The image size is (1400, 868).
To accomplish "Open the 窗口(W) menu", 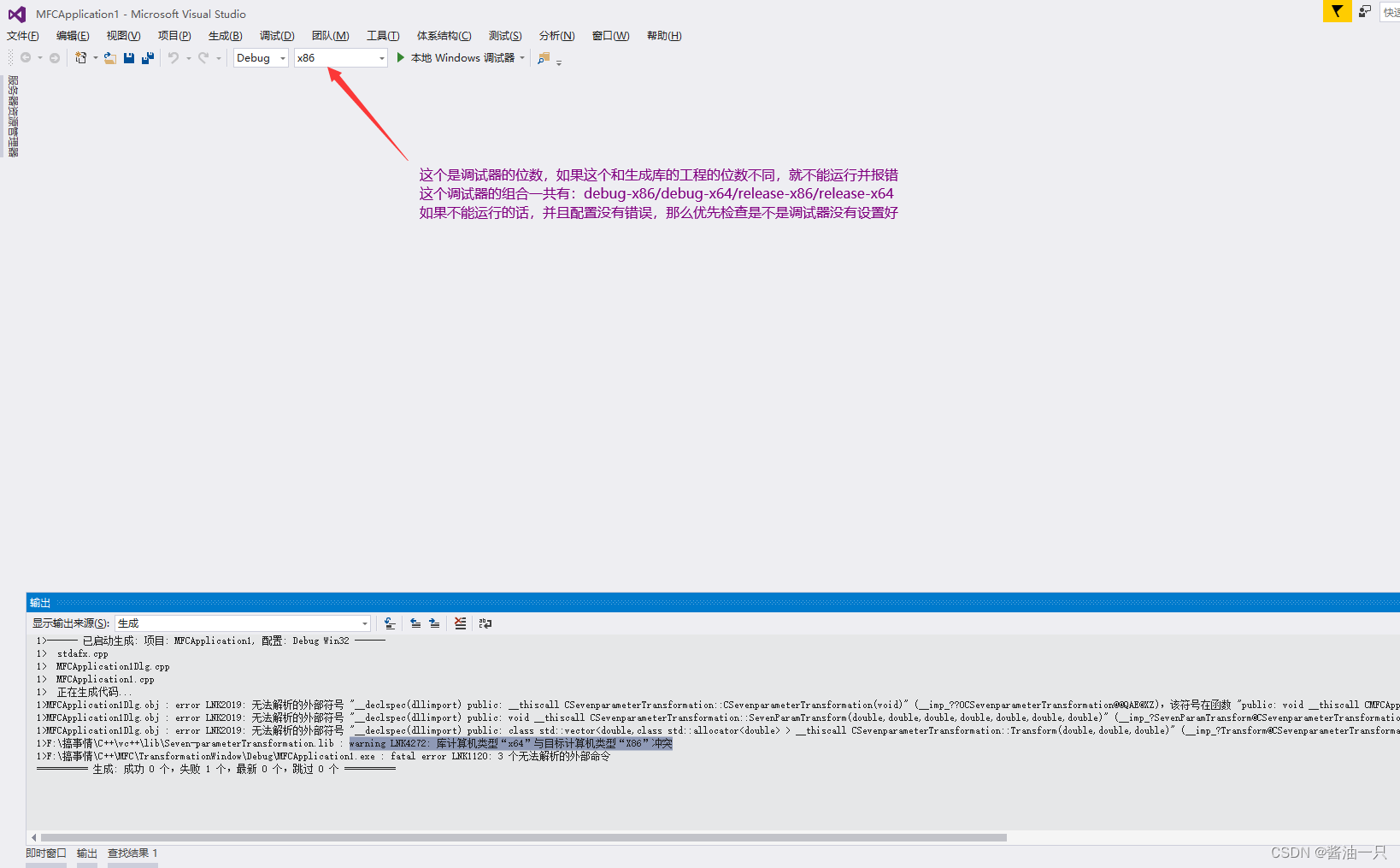I will pyautogui.click(x=610, y=36).
